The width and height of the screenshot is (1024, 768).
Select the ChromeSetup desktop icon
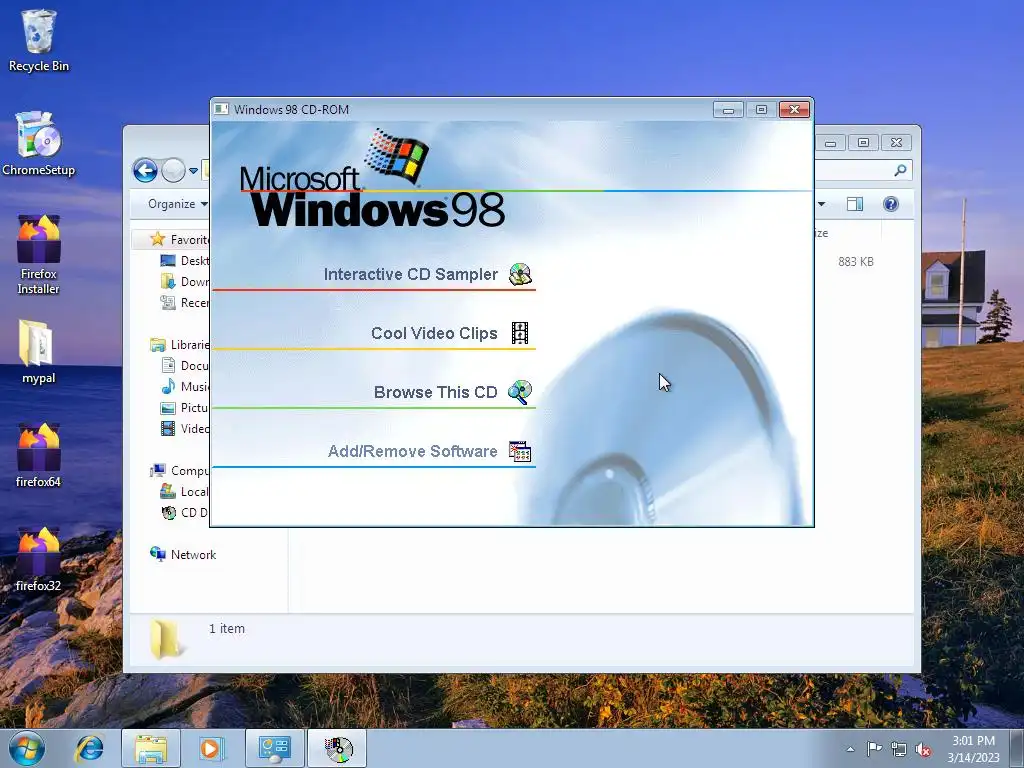pos(39,144)
